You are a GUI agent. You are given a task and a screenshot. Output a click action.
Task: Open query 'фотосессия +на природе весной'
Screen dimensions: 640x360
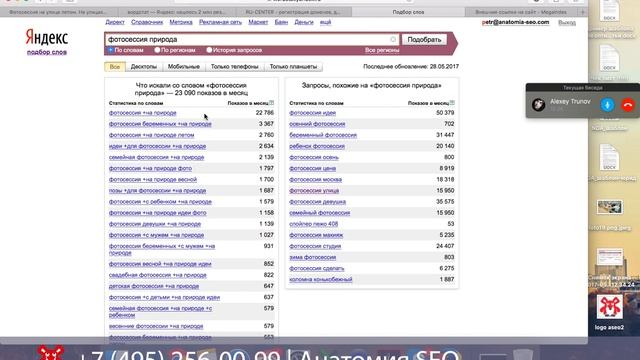pos(153,179)
